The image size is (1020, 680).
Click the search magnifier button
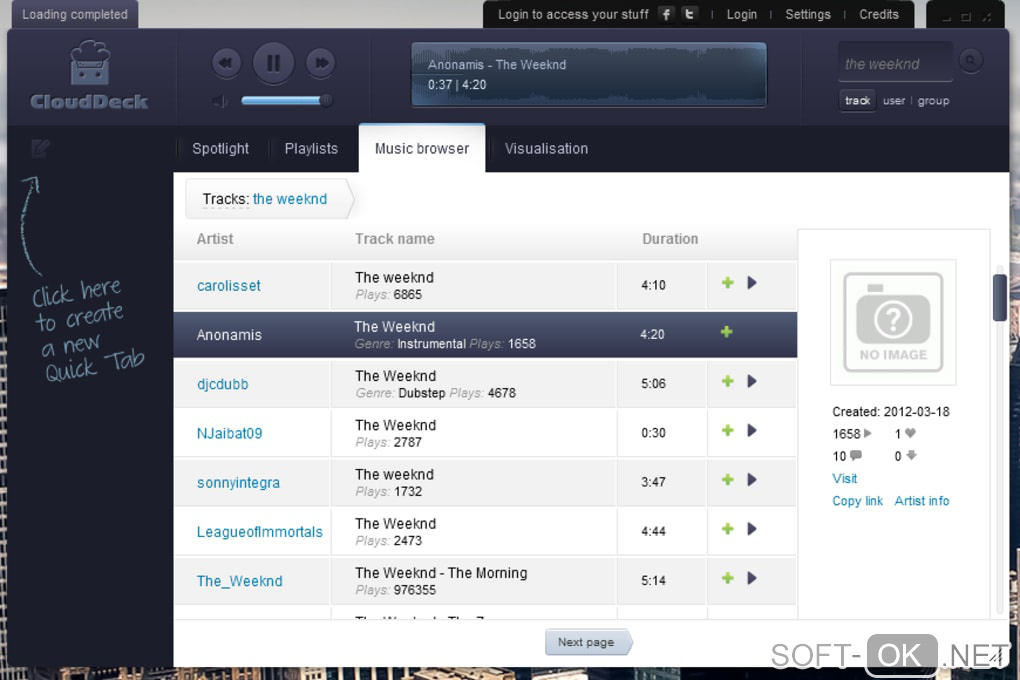tap(970, 61)
